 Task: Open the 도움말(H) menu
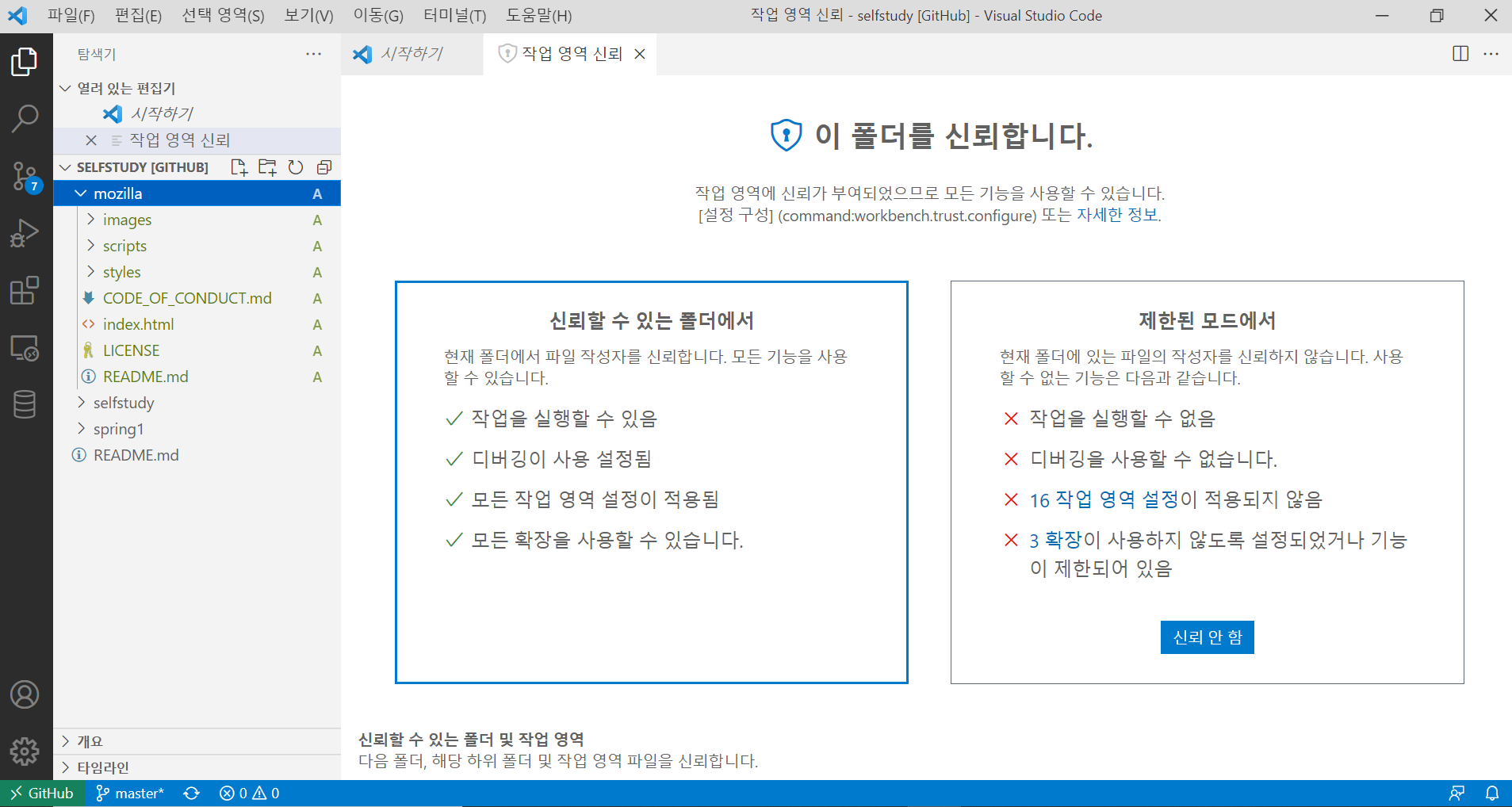click(x=539, y=16)
